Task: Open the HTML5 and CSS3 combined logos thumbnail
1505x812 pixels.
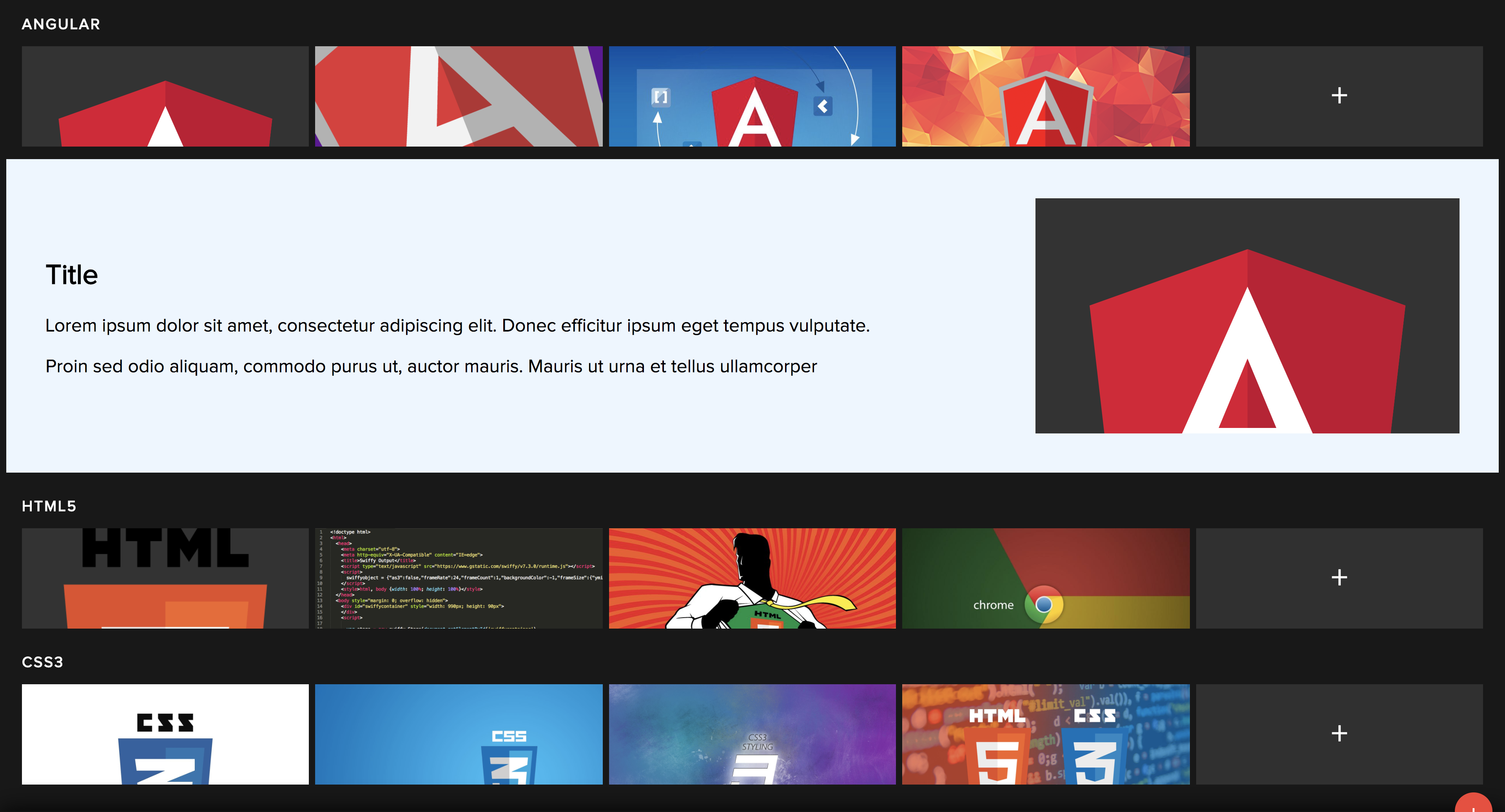Action: click(x=1046, y=734)
